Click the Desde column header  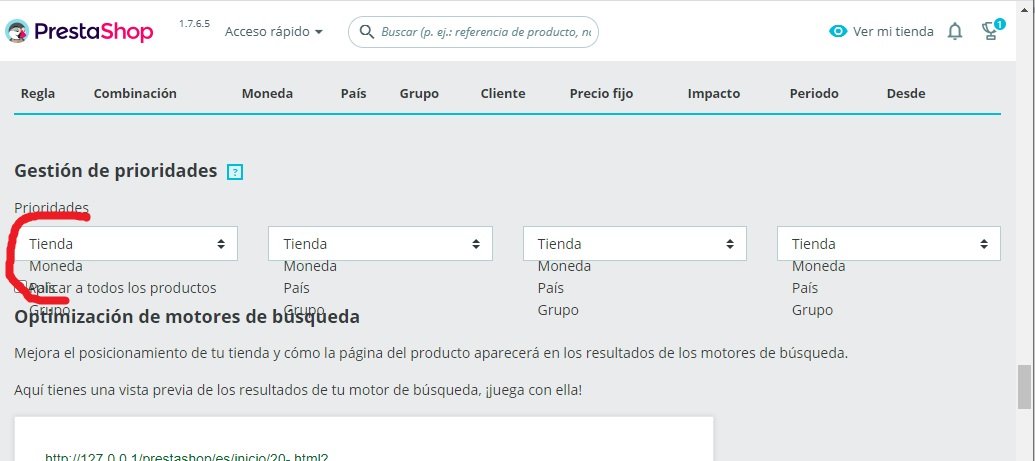click(x=906, y=93)
